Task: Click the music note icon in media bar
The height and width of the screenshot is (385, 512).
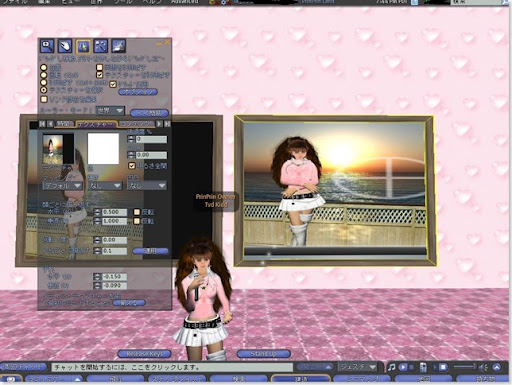Action: pyautogui.click(x=392, y=367)
